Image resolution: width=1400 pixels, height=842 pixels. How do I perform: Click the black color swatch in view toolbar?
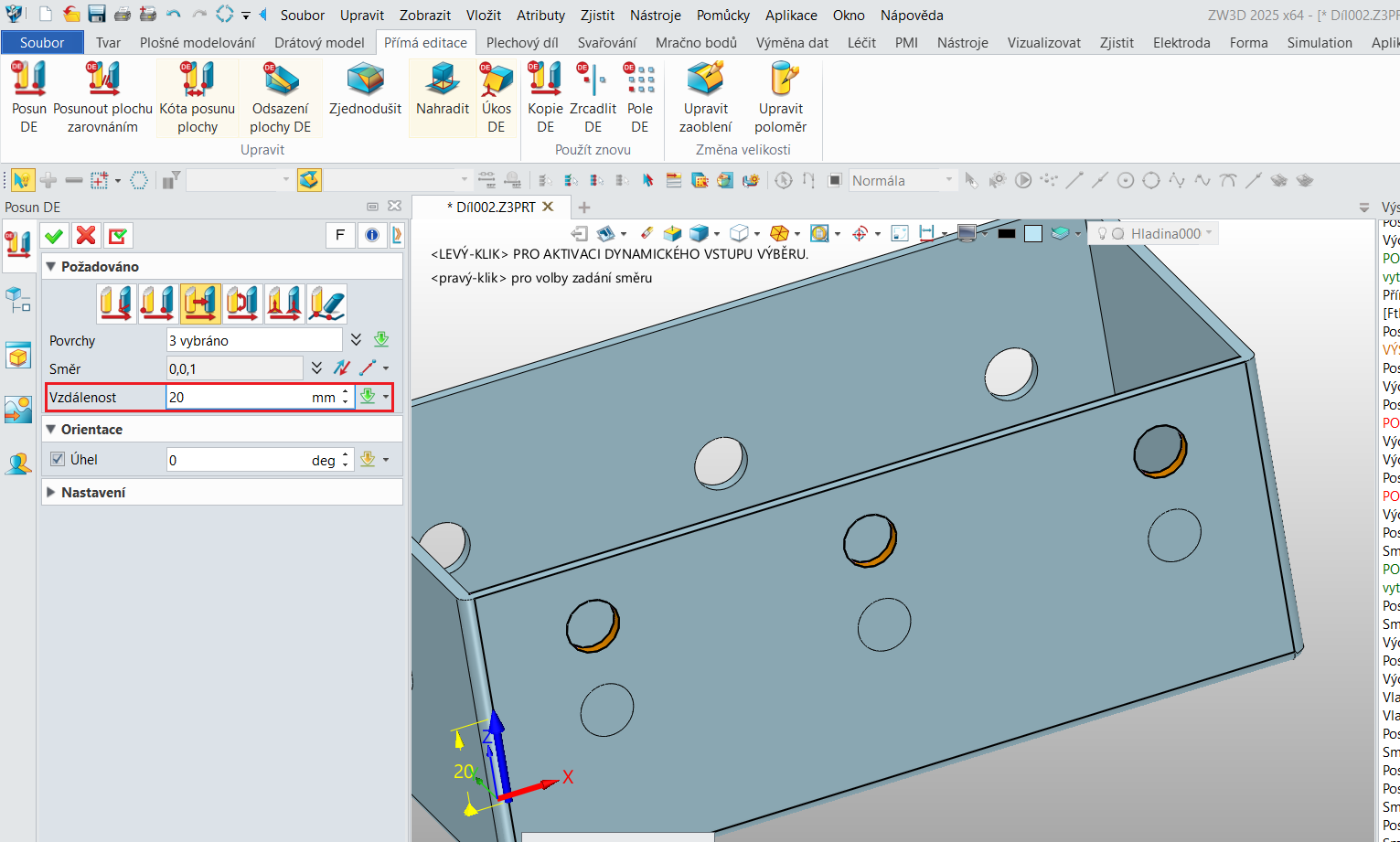(x=1007, y=234)
